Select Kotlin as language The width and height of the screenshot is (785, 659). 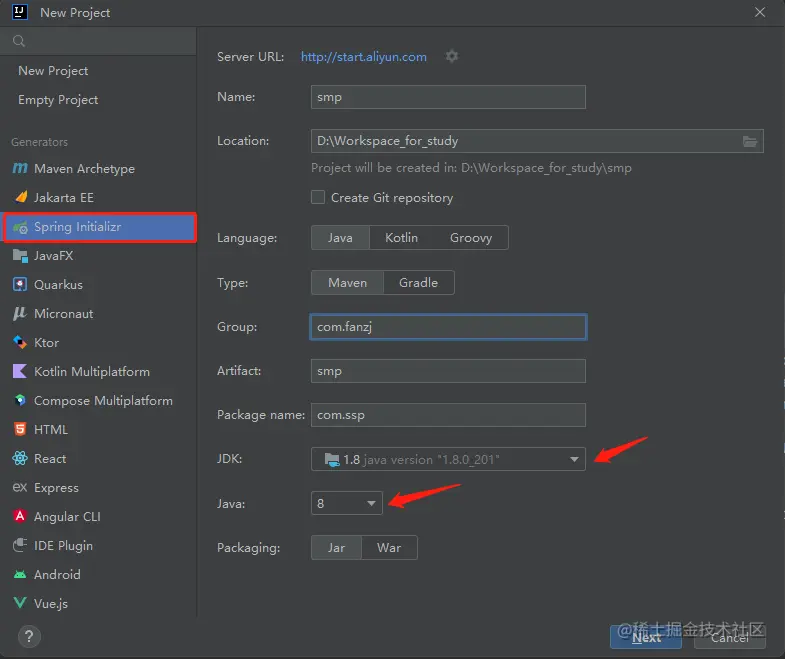(x=402, y=237)
